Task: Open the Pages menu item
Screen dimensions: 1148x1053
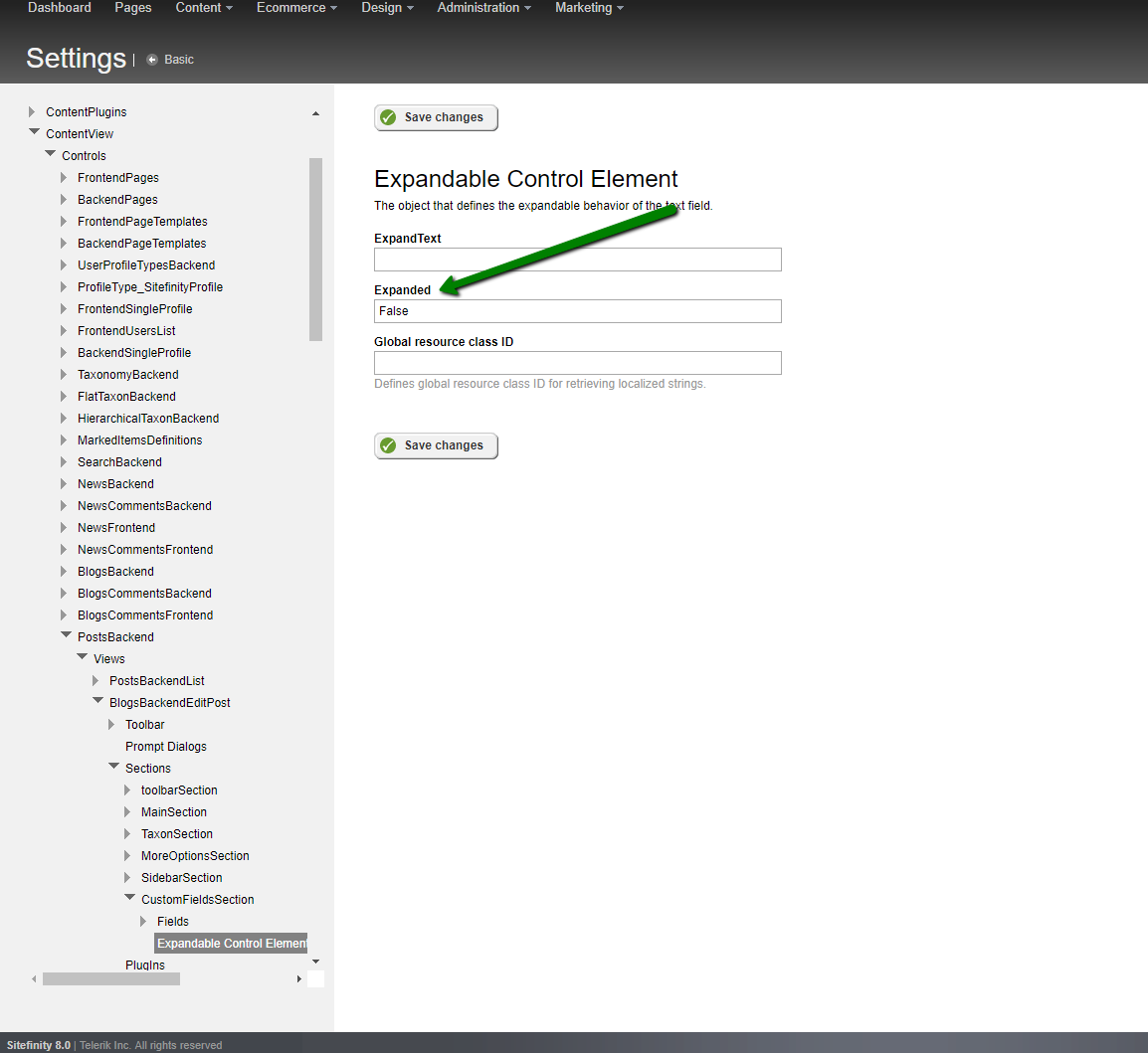Action: click(x=133, y=8)
